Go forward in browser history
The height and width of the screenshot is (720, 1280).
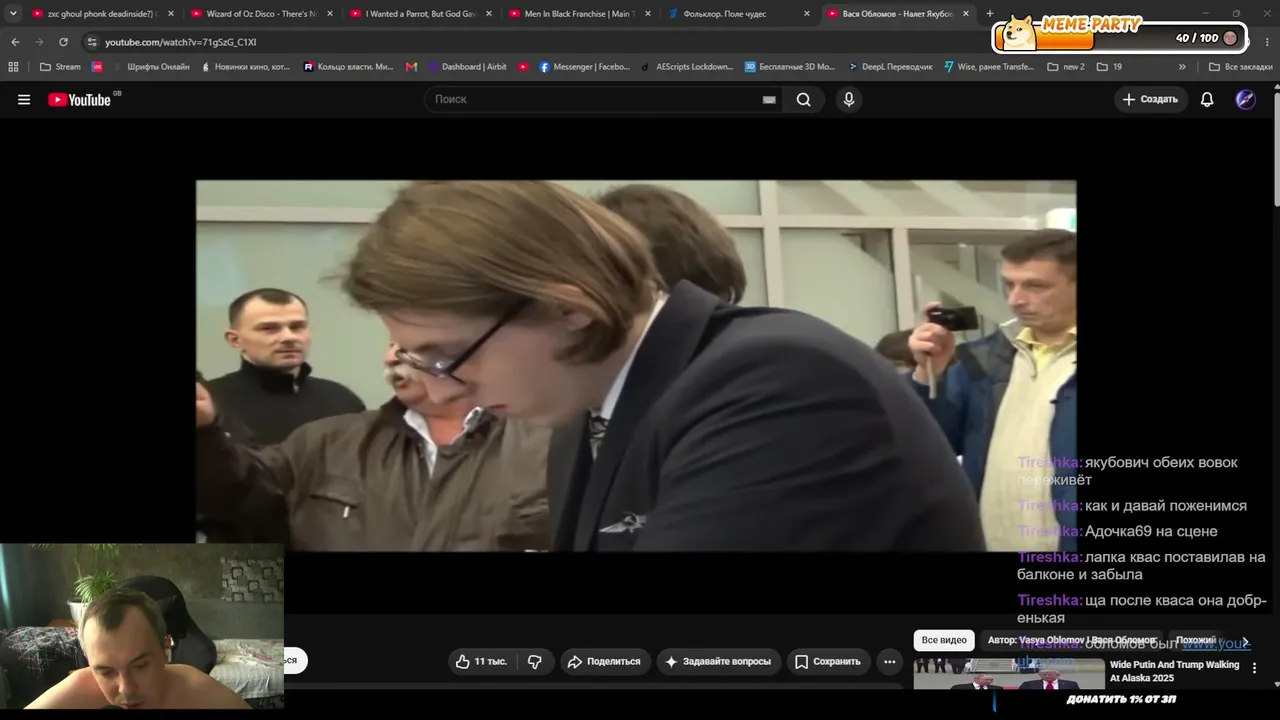click(x=39, y=42)
